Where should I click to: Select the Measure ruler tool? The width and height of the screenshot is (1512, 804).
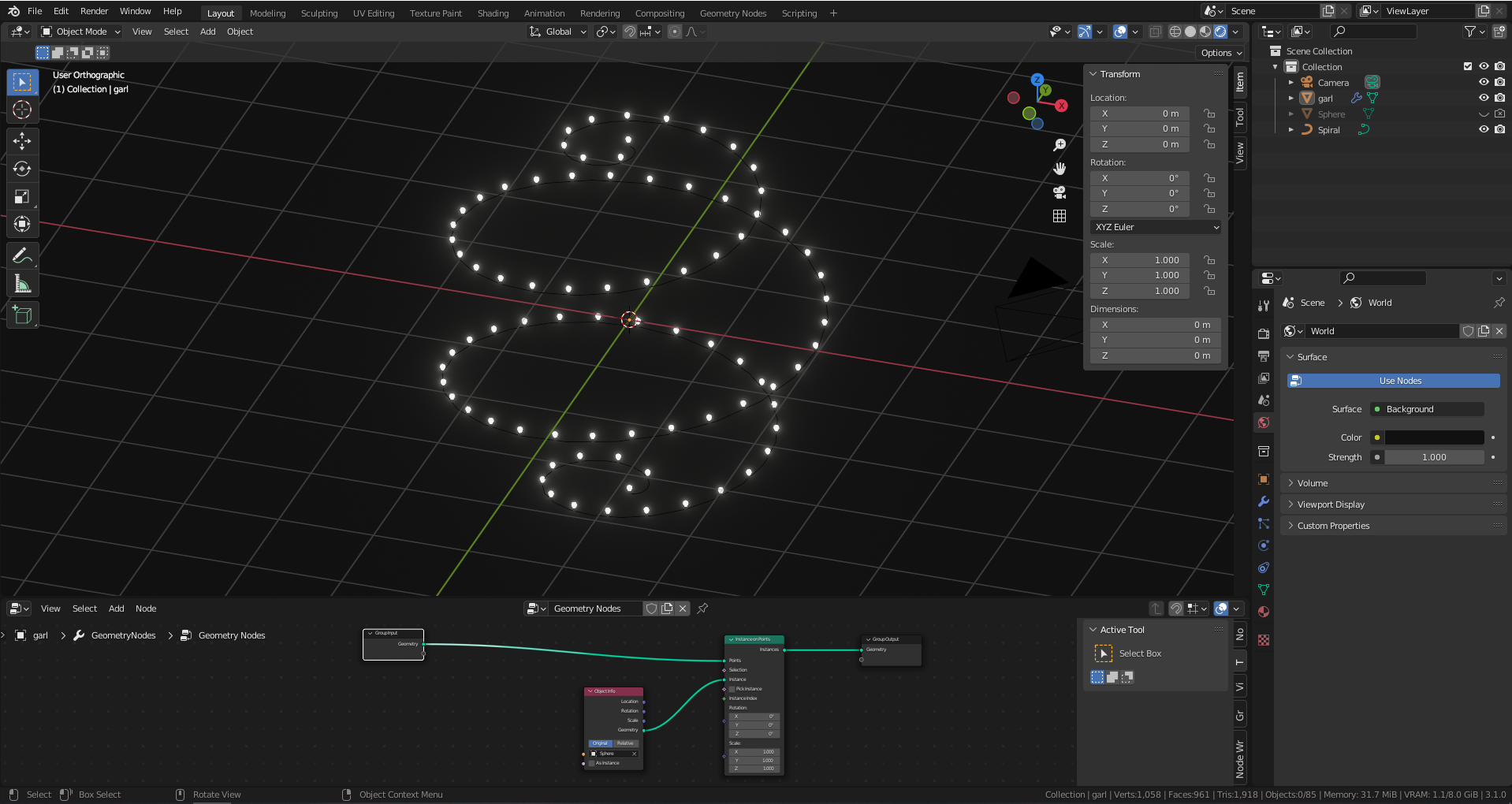pyautogui.click(x=22, y=284)
